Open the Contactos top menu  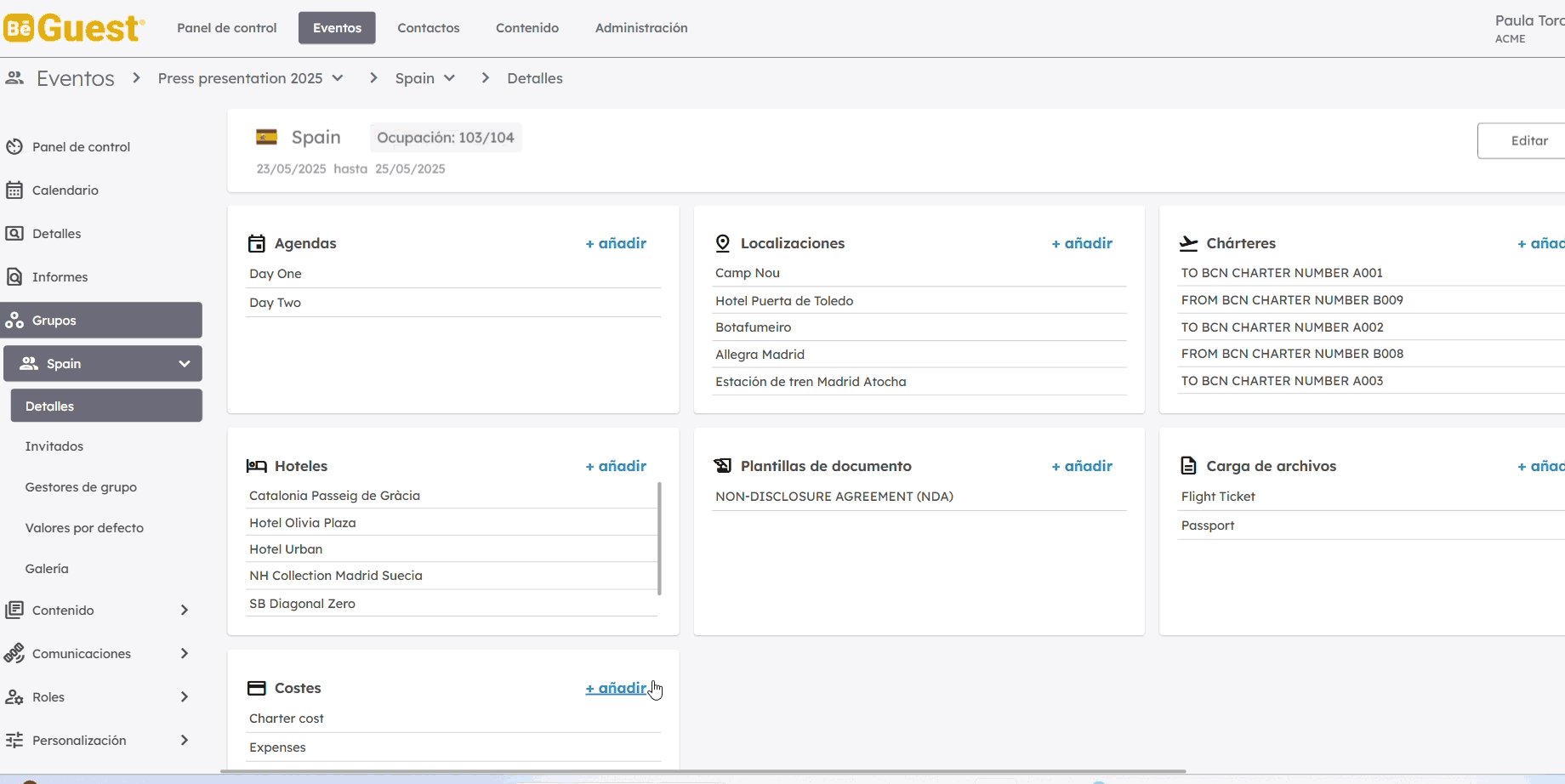click(429, 28)
